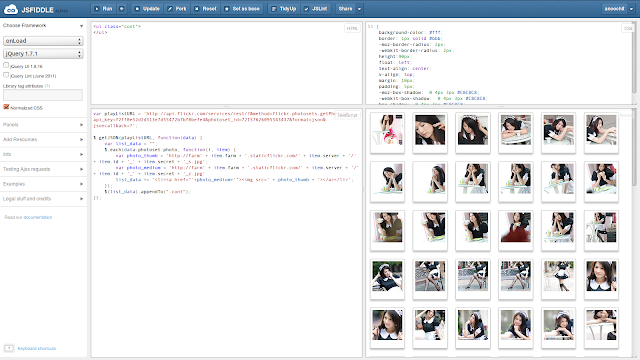Viewport: 640px width, 360px height.
Task: Run the fiddle code
Action: [104, 9]
